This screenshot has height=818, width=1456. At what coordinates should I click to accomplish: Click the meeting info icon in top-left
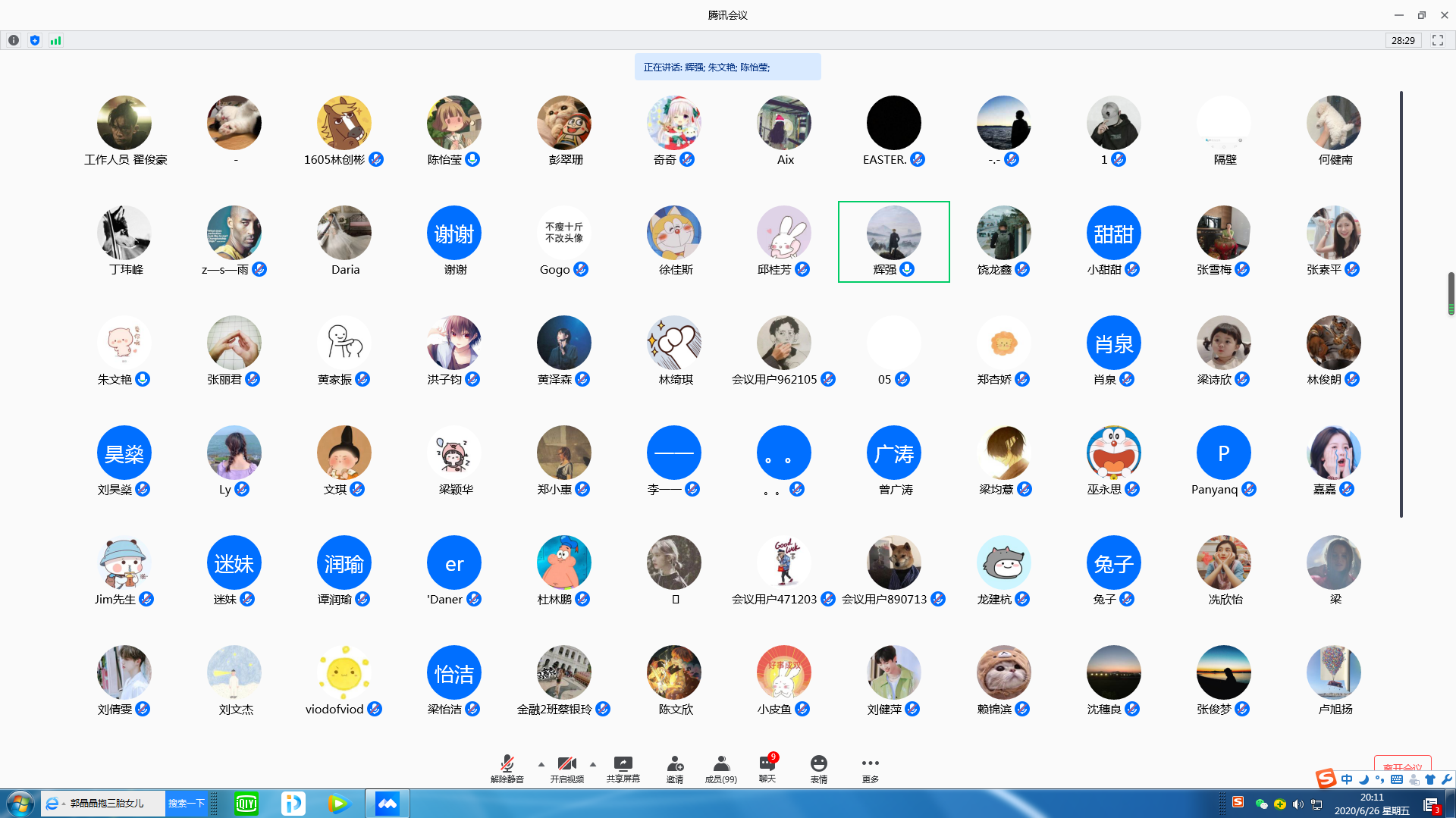(14, 40)
